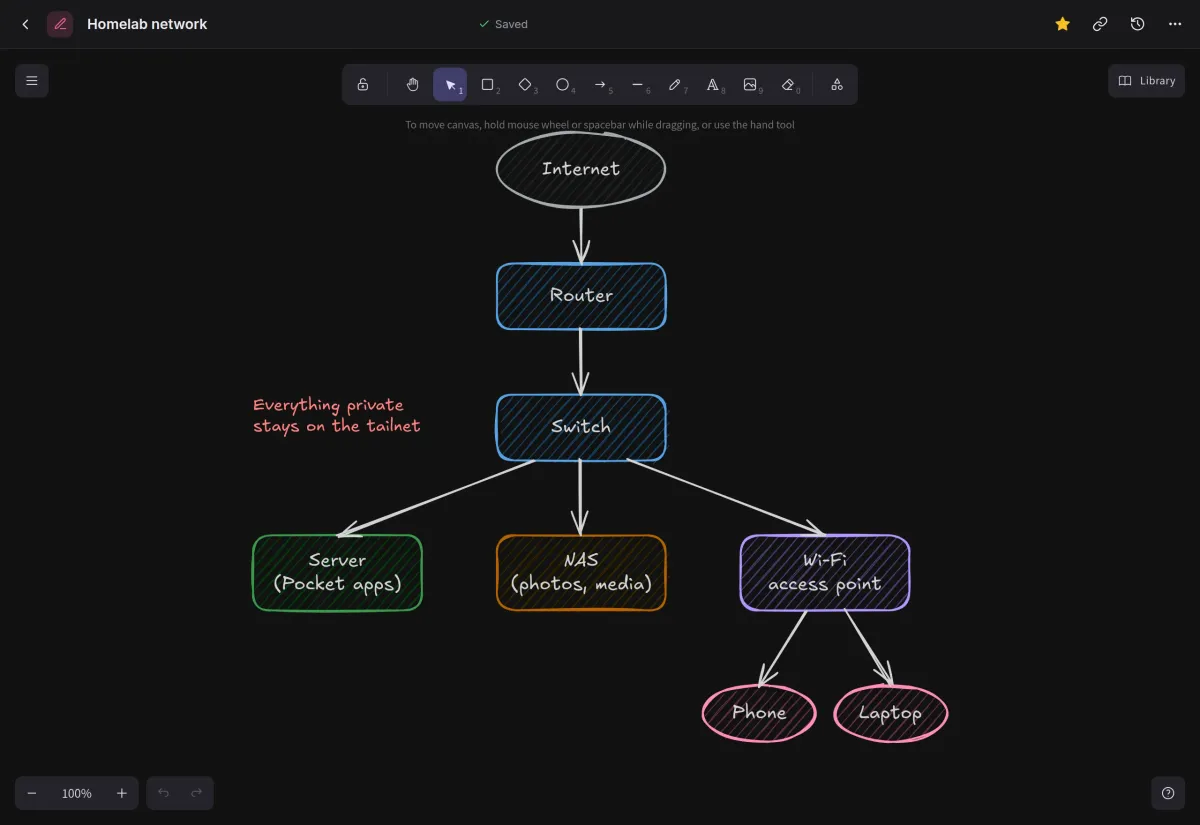Viewport: 1200px width, 825px height.
Task: Open the hamburger main menu
Action: pos(32,81)
